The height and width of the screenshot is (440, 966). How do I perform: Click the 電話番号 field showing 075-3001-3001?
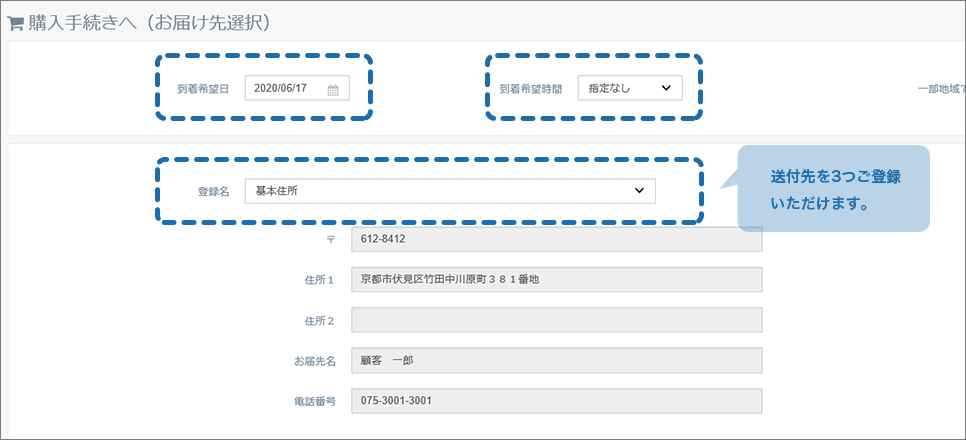[x=556, y=401]
